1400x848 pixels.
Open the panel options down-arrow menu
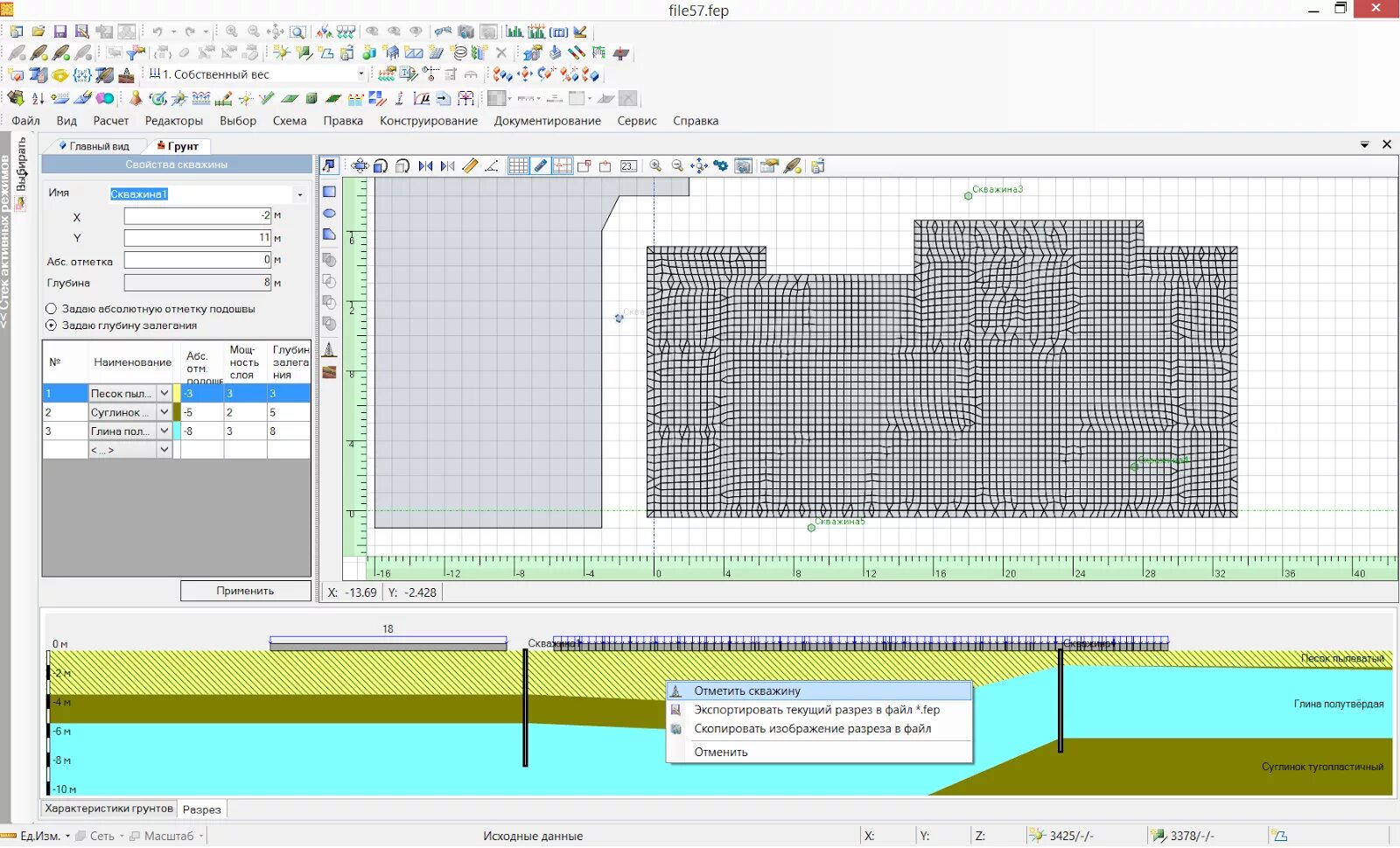[1365, 144]
